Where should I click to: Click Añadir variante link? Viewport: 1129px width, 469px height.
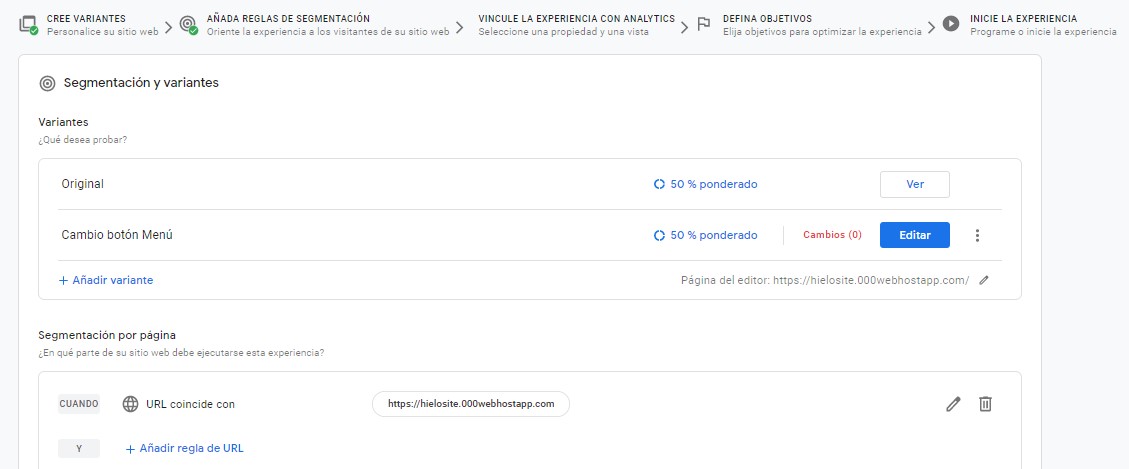point(106,280)
